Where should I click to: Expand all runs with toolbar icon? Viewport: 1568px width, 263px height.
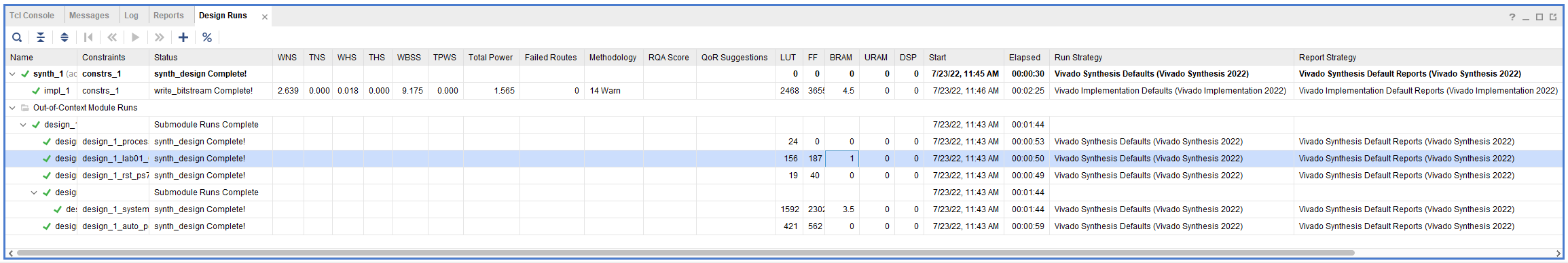[65, 37]
